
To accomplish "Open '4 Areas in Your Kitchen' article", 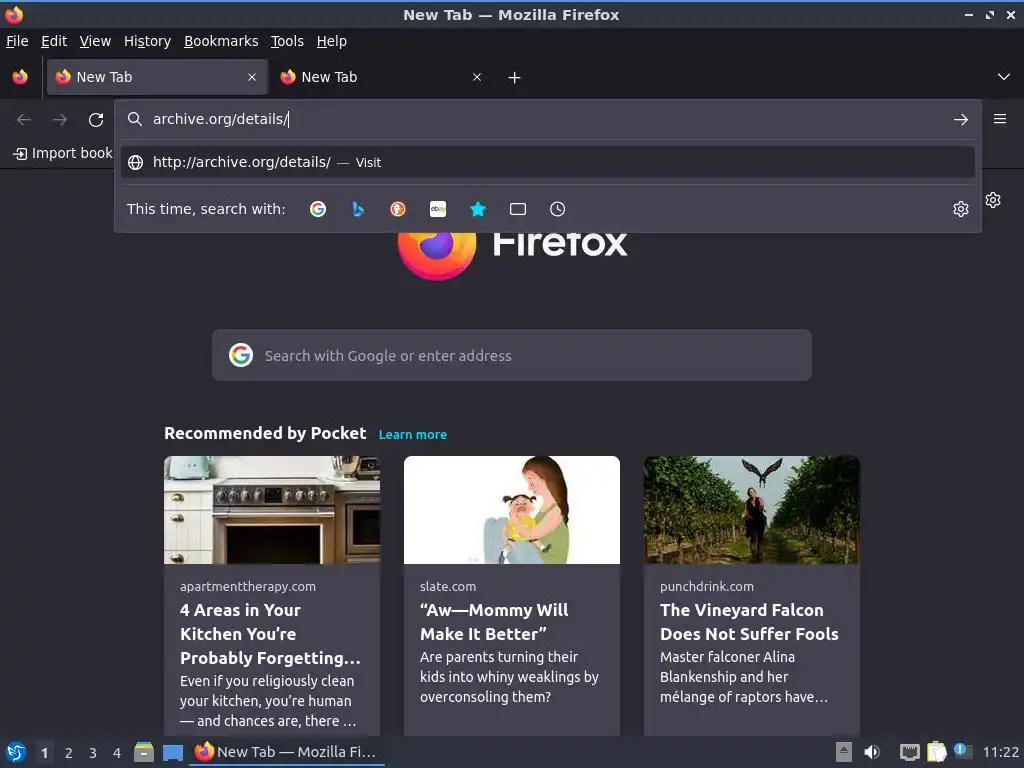I will tap(270, 634).
